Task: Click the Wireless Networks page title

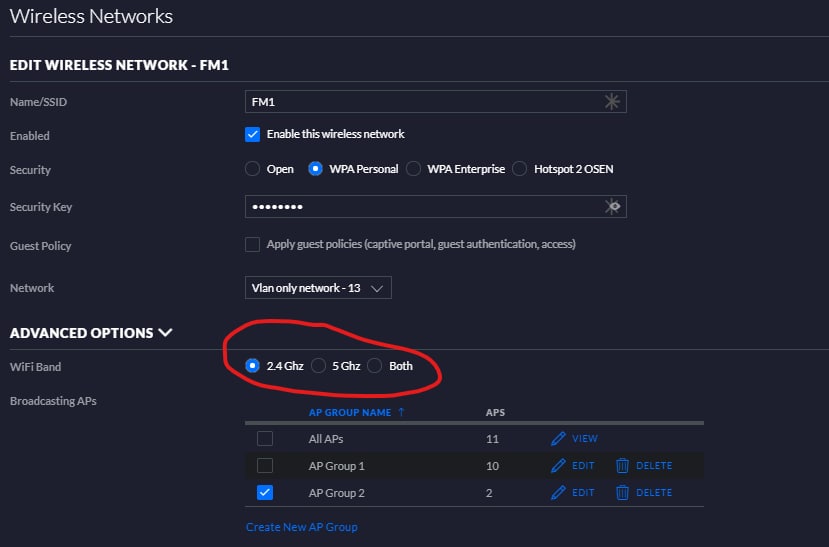Action: pyautogui.click(x=91, y=16)
